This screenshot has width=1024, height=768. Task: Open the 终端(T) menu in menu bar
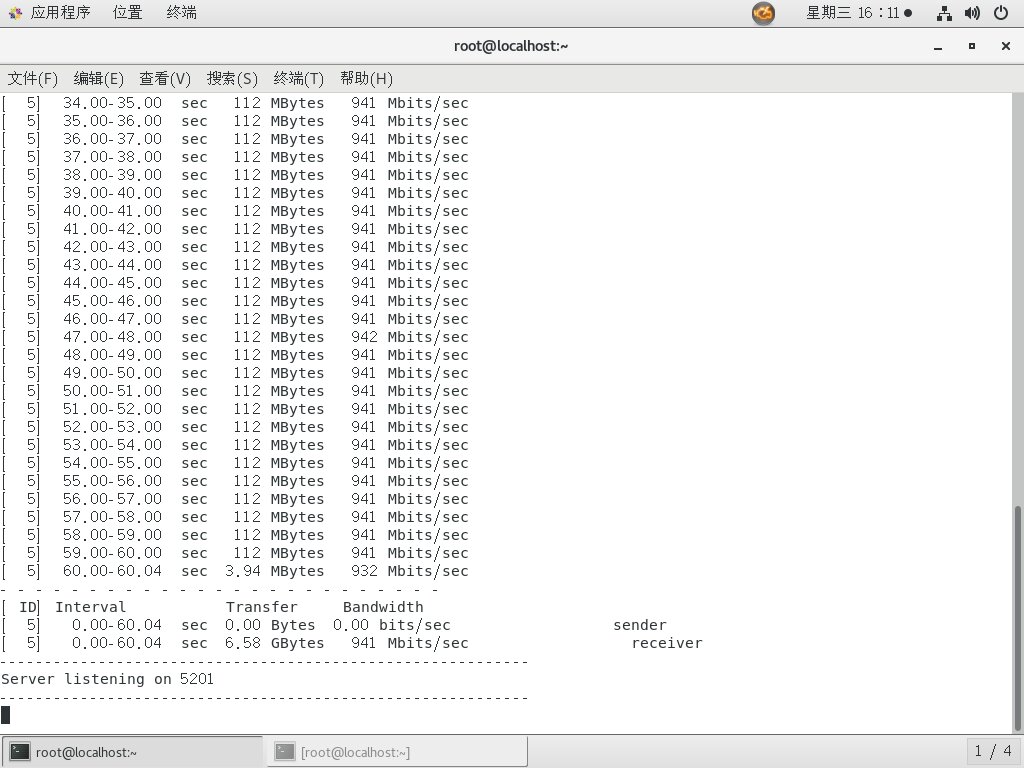coord(299,78)
